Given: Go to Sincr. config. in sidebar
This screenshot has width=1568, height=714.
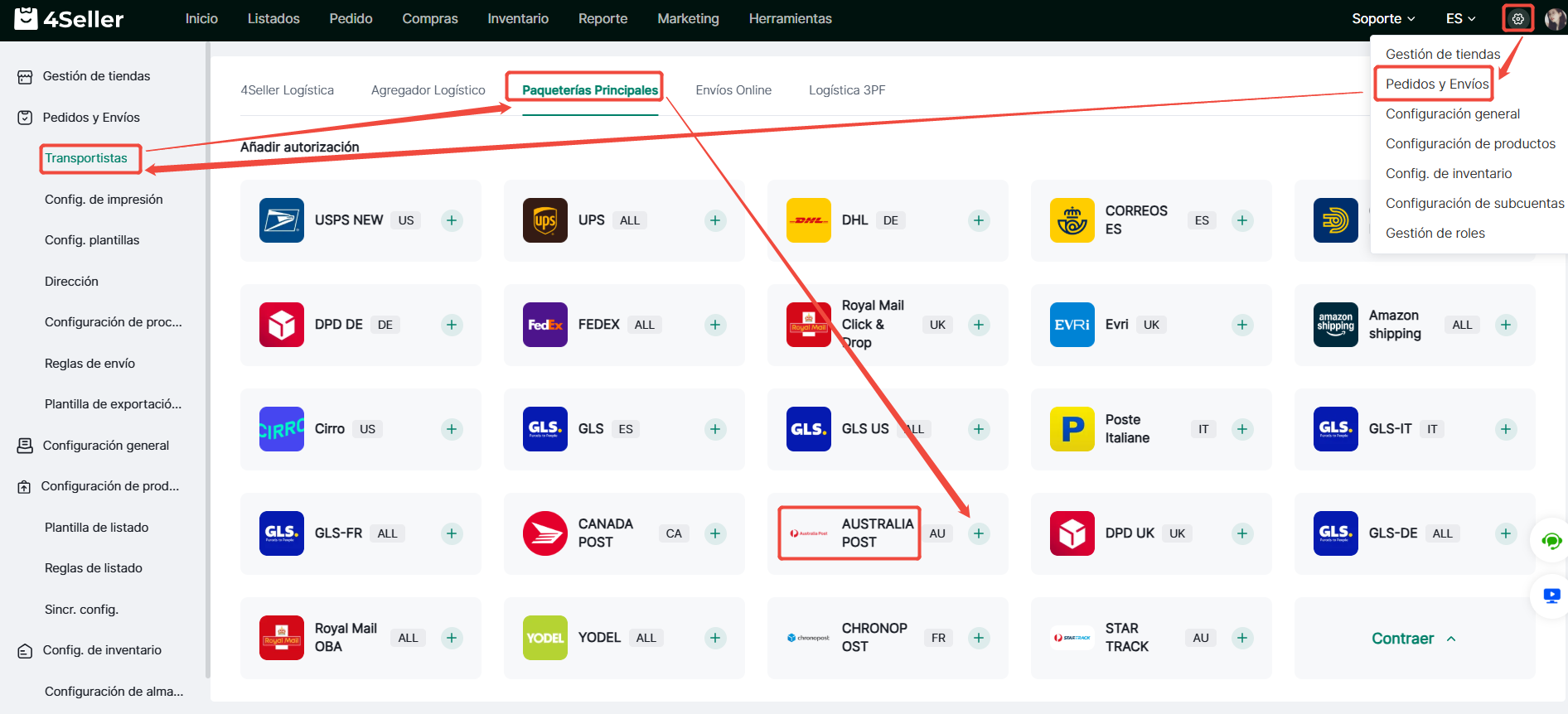Looking at the screenshot, I should pos(81,610).
